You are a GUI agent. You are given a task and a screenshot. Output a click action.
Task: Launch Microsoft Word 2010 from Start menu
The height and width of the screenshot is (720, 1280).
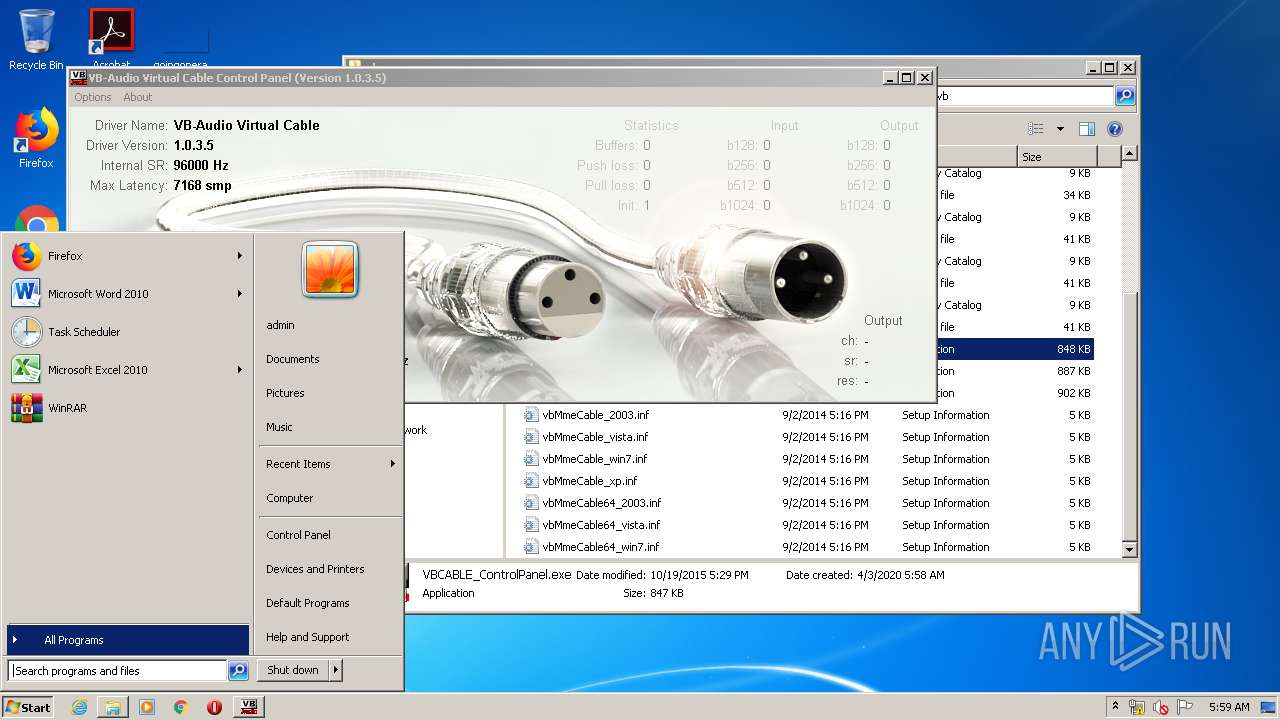(x=127, y=294)
